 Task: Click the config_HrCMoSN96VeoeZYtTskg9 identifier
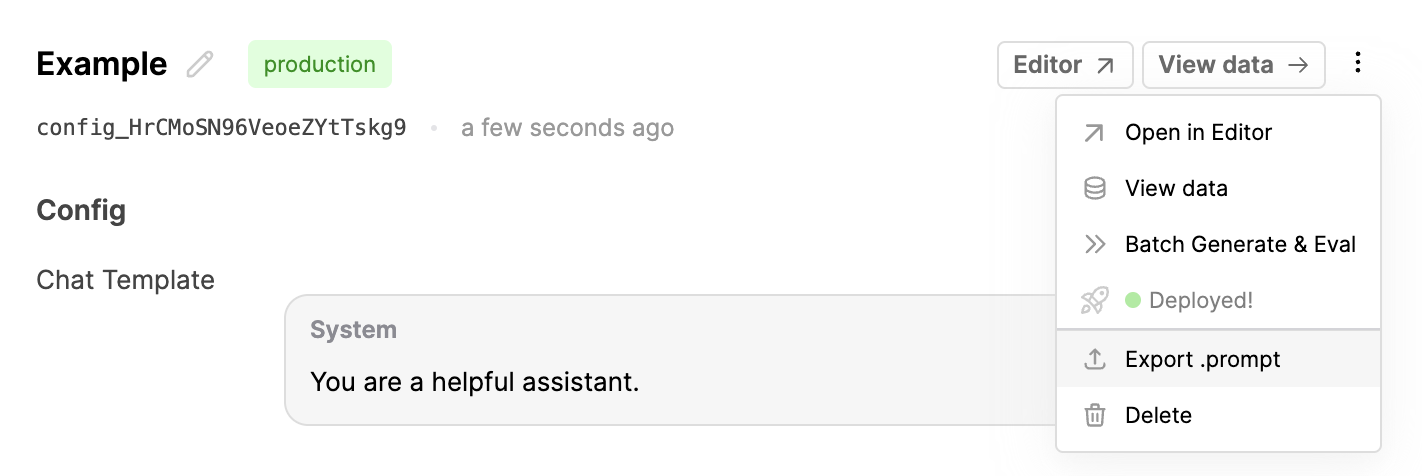pos(221,128)
